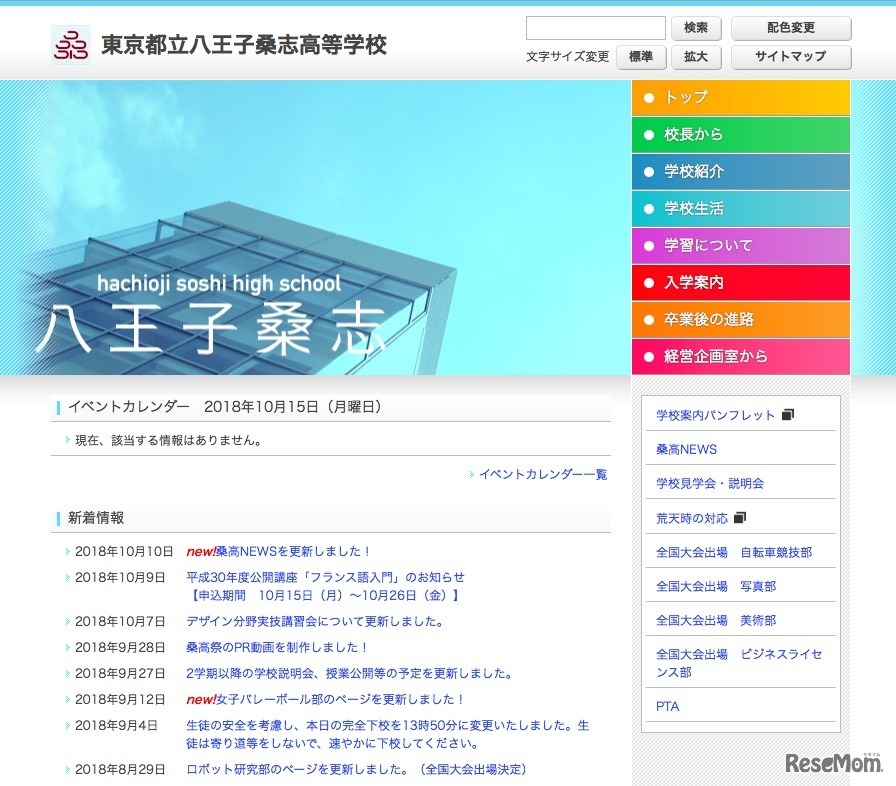The image size is (896, 786).
Task: Open the 校長から menu item
Action: click(x=740, y=135)
